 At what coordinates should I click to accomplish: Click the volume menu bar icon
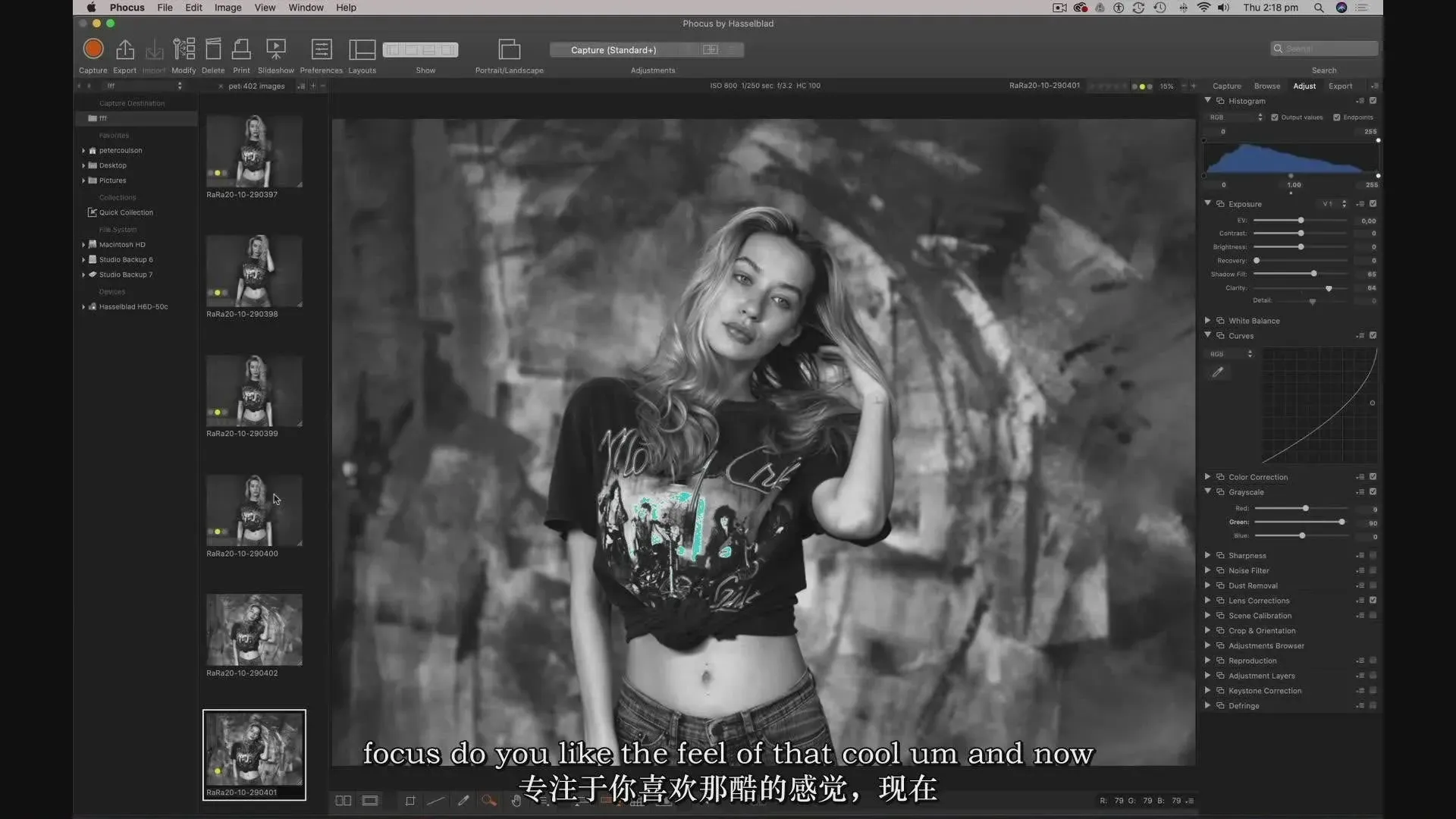1223,8
